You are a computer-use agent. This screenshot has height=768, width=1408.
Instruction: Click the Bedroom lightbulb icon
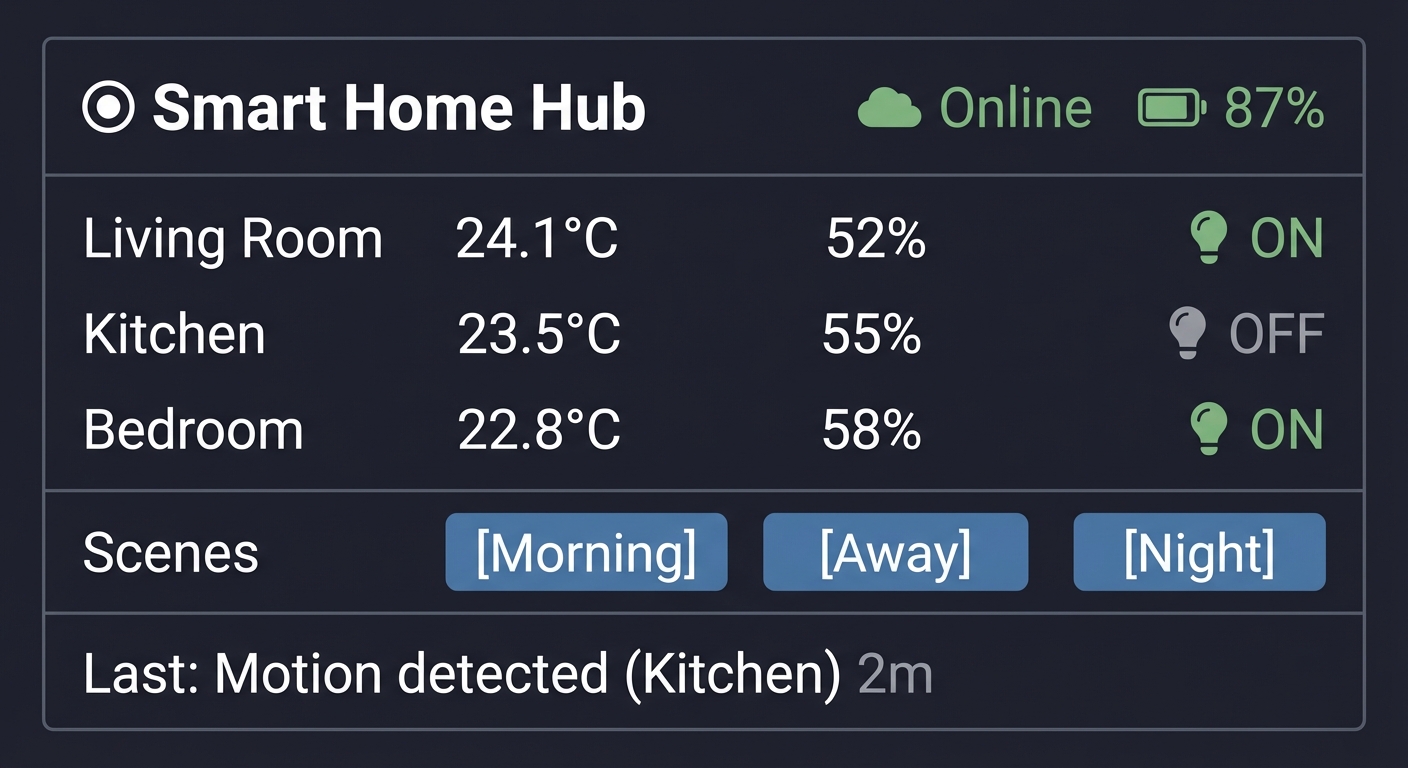(x=1209, y=428)
